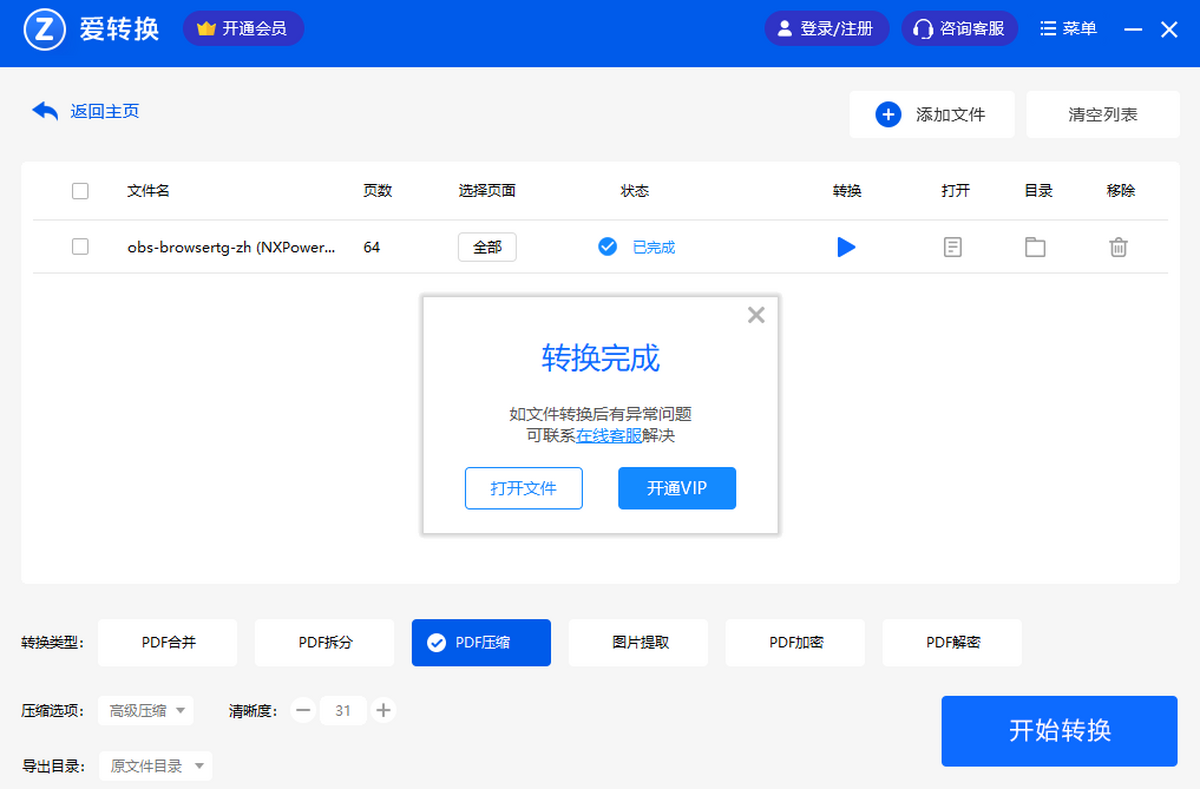Toggle the select-all checkbox in header
This screenshot has width=1200, height=789.
pos(80,191)
